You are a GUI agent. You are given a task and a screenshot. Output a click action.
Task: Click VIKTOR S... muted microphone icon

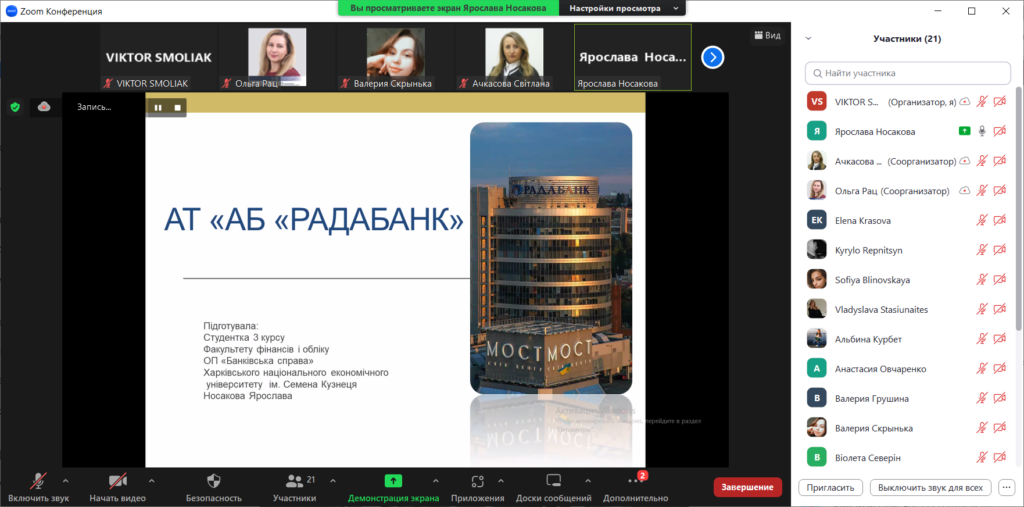pyautogui.click(x=982, y=101)
